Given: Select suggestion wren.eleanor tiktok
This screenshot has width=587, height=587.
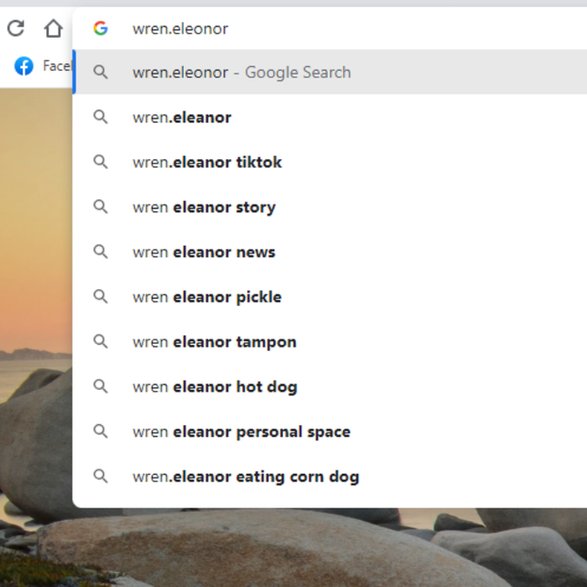Looking at the screenshot, I should 330,162.
